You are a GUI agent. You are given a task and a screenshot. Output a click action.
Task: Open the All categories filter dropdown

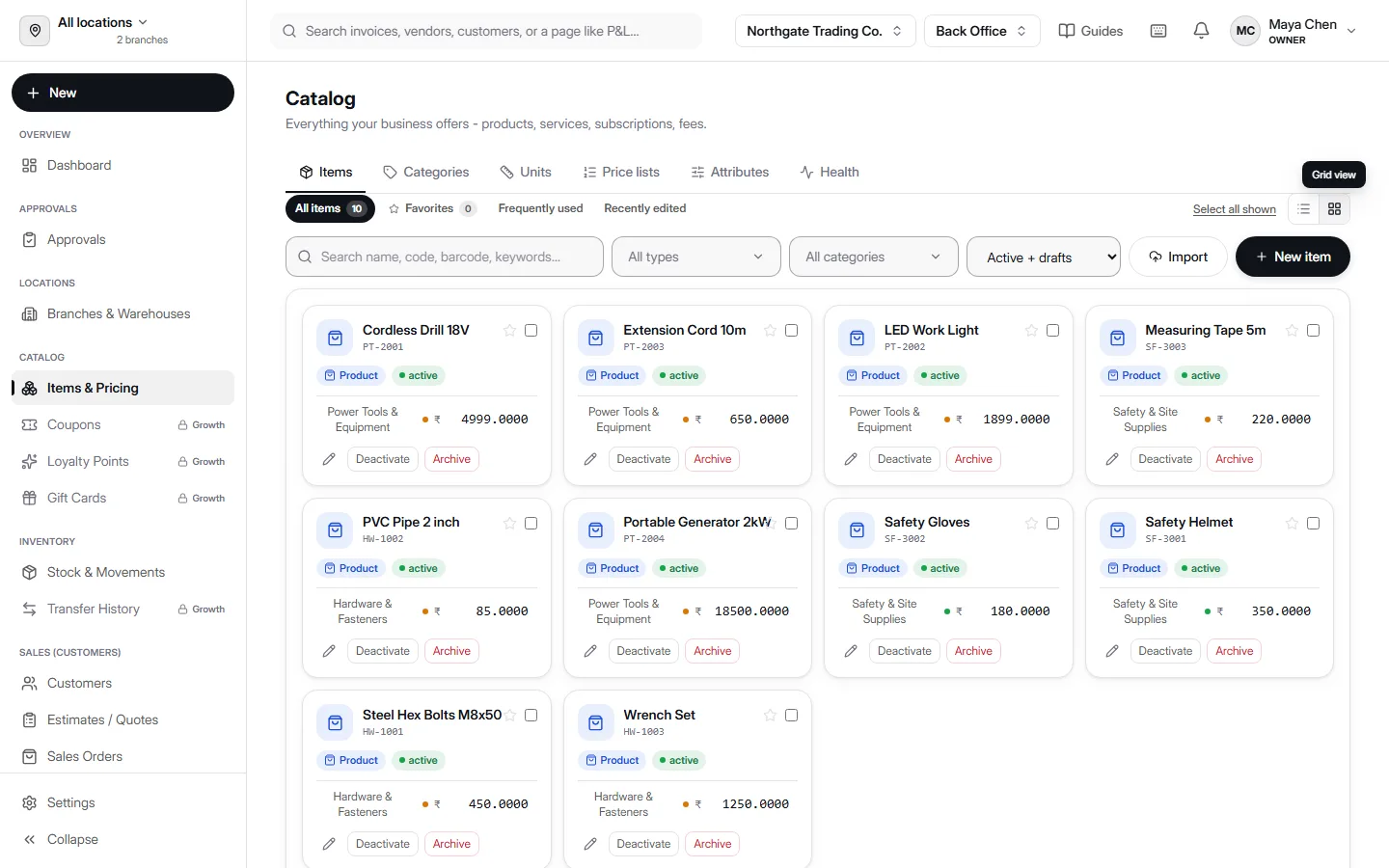point(874,257)
